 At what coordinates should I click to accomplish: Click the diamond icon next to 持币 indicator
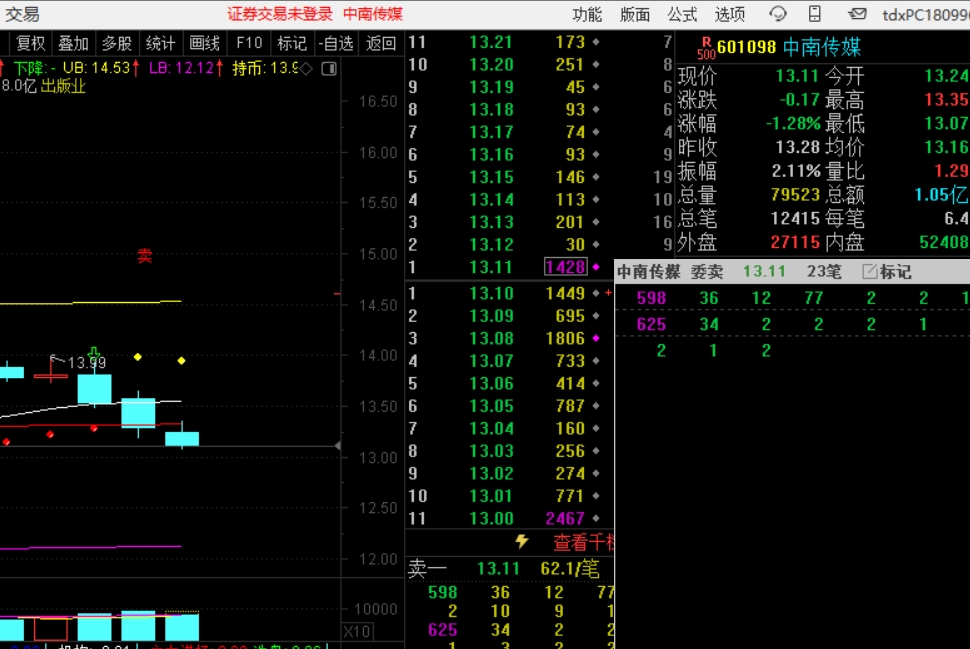(306, 68)
